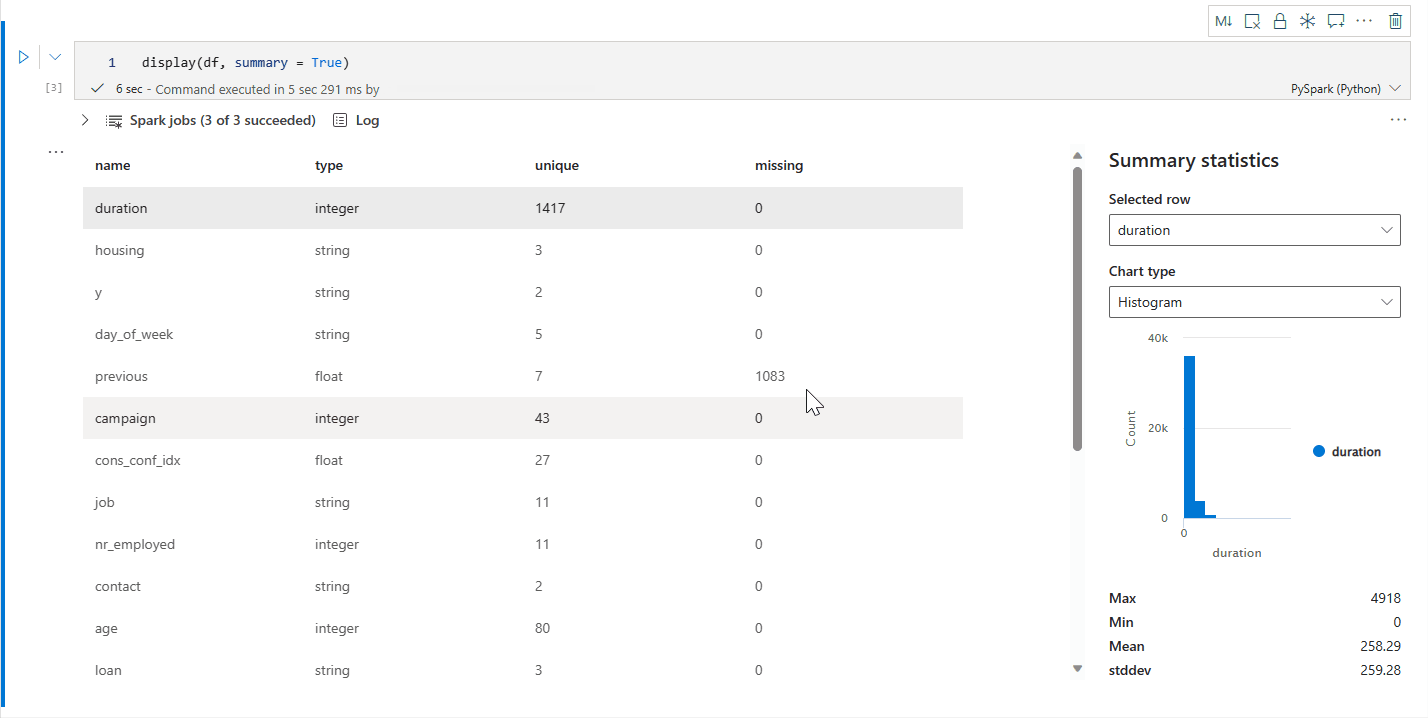Open run options chevron beside play button

pyautogui.click(x=55, y=57)
